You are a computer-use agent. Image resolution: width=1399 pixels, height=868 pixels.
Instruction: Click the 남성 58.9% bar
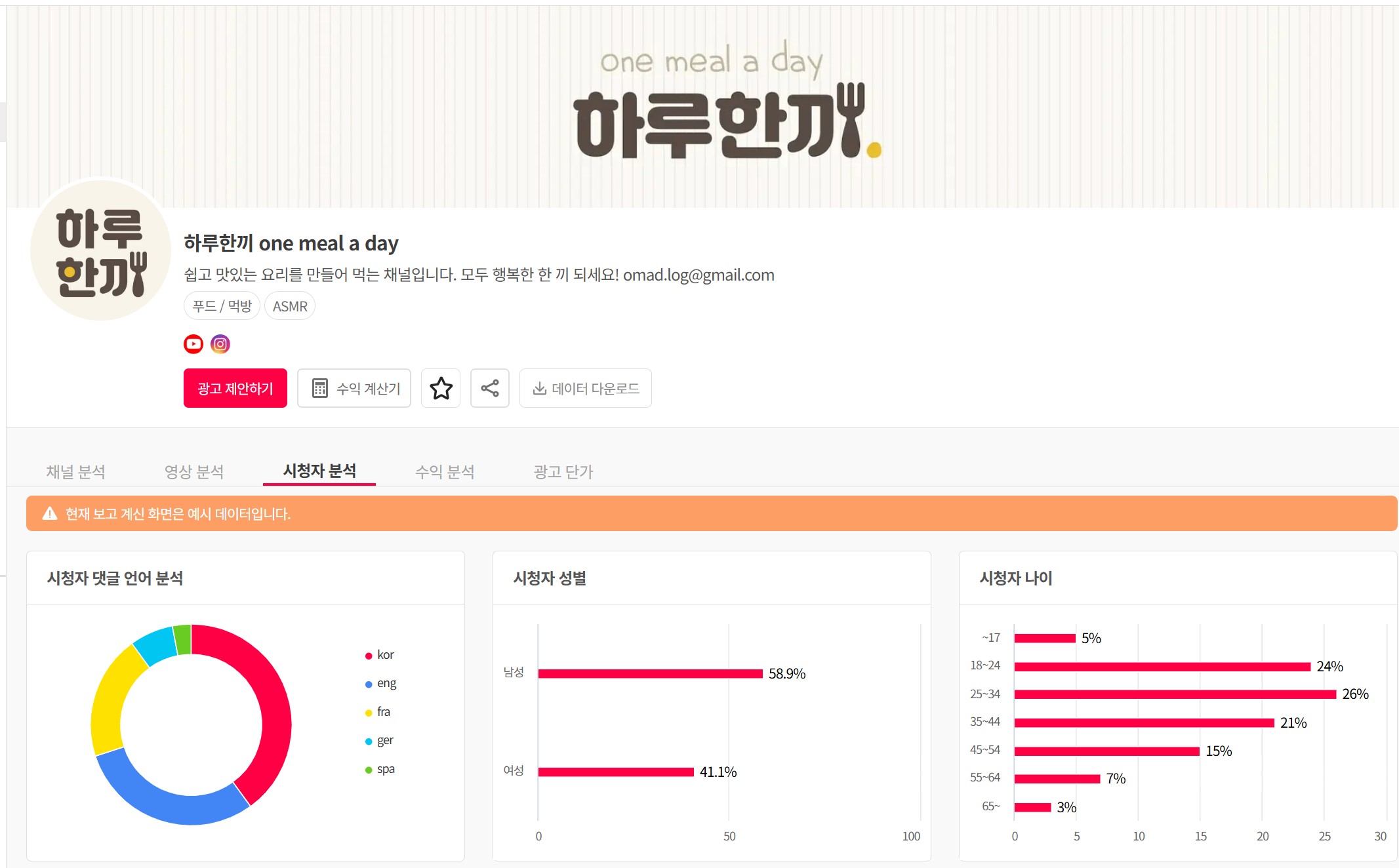click(x=651, y=673)
